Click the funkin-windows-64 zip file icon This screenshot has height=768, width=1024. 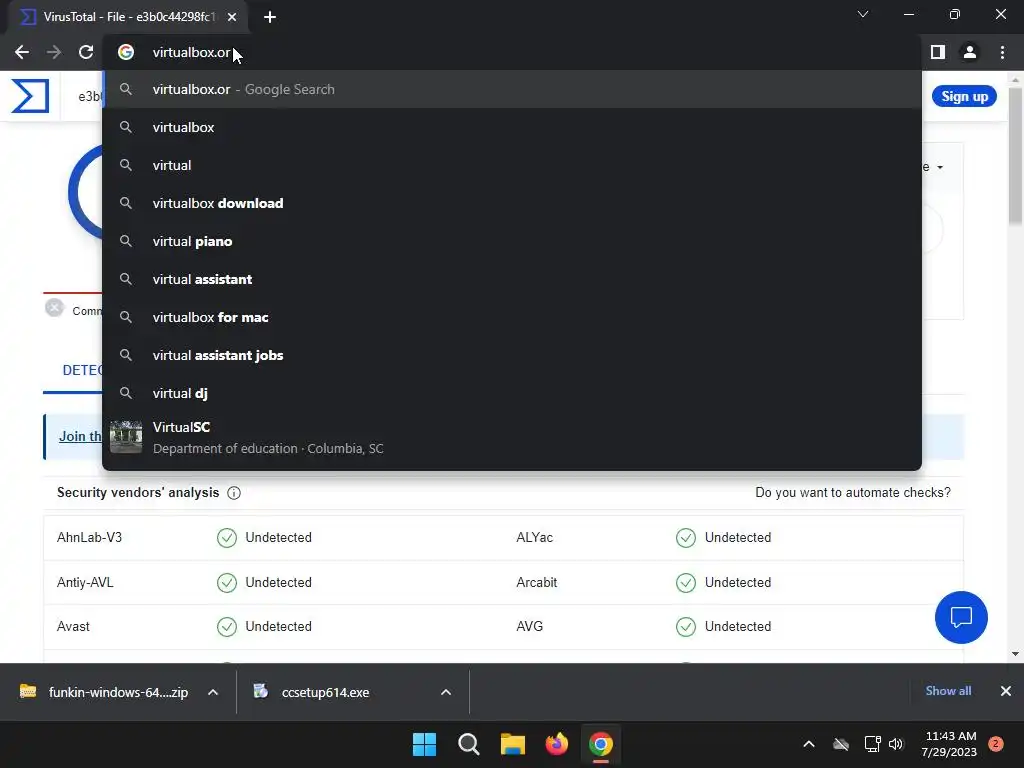click(x=28, y=692)
